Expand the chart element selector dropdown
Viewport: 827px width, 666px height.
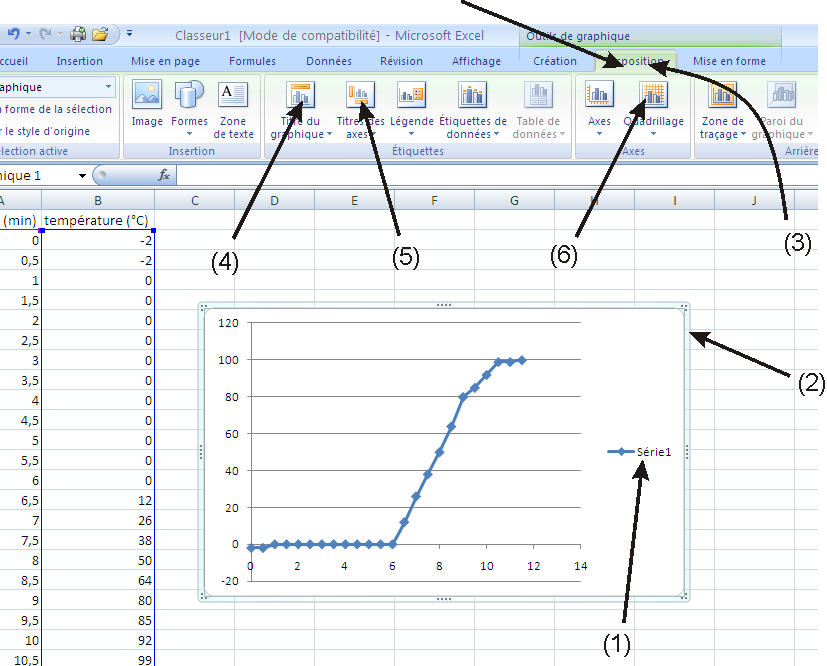tap(108, 87)
